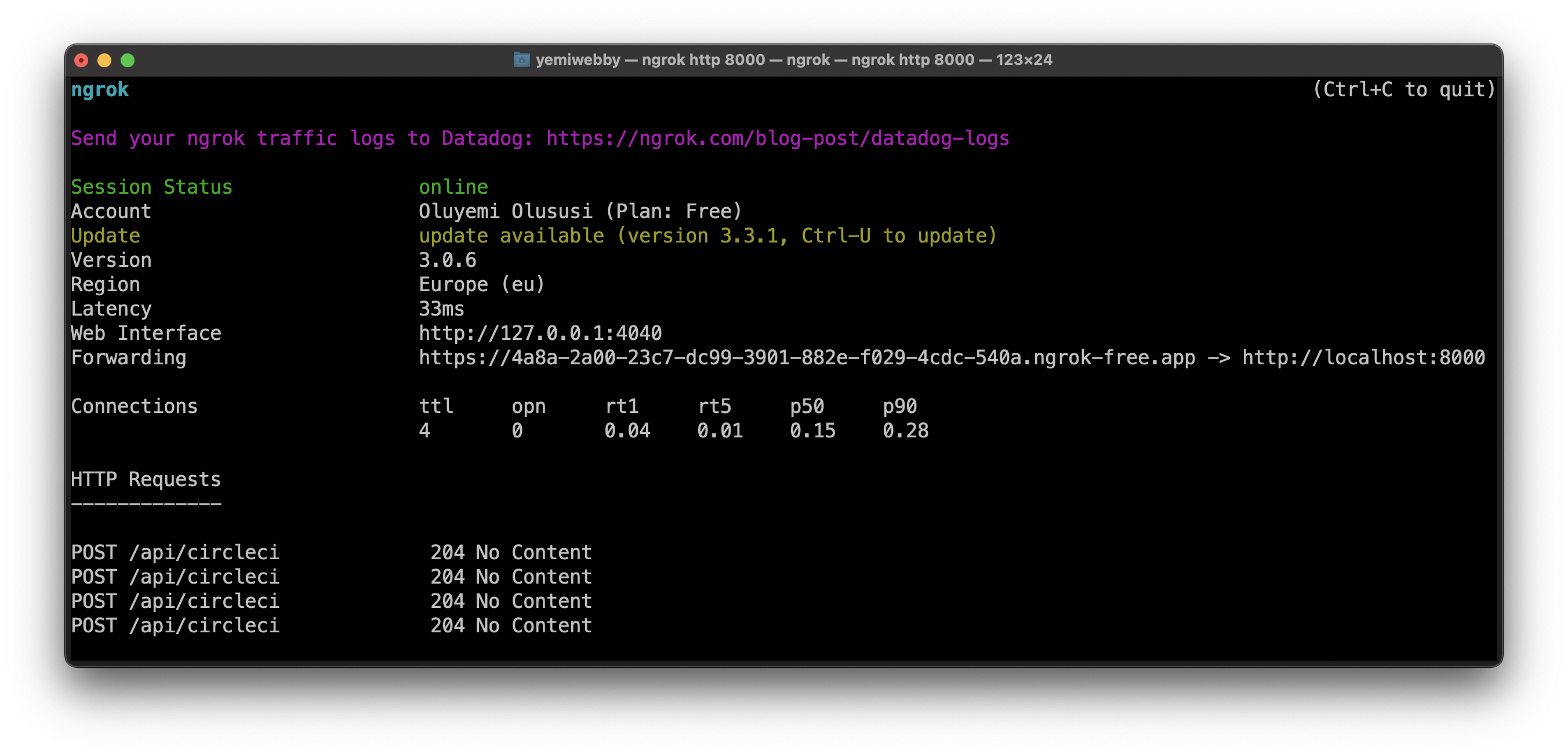Viewport: 1568px width, 753px height.
Task: Click the cyan ngrok heading
Action: pos(100,89)
